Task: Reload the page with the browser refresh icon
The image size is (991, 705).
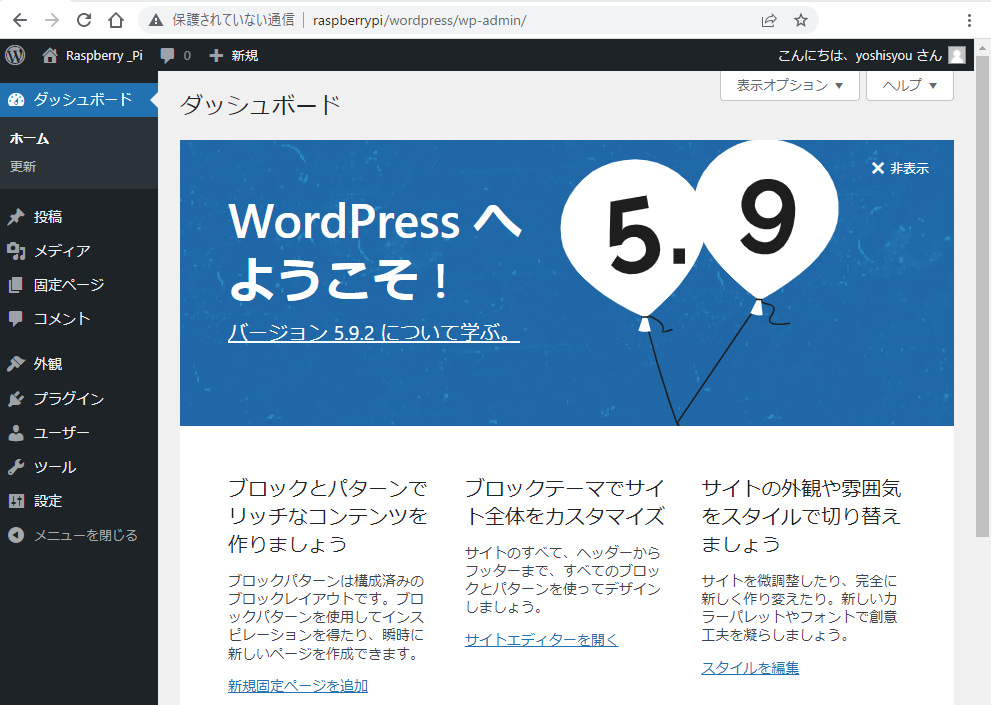Action: tap(84, 20)
